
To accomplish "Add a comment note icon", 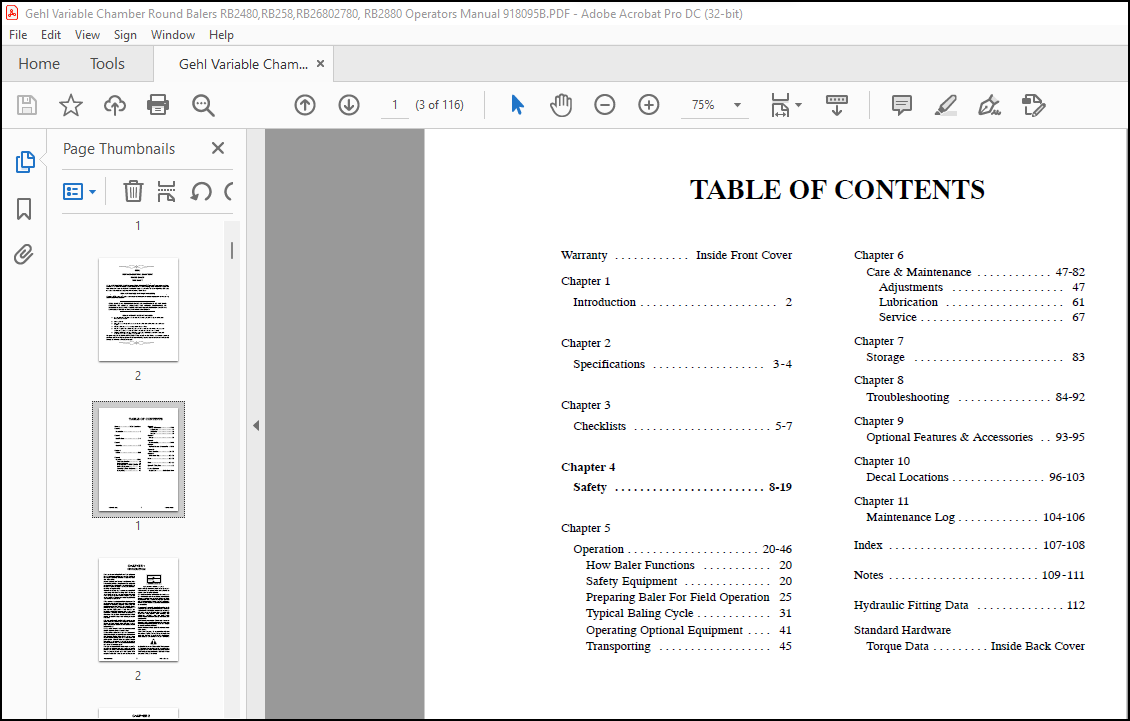I will click(x=902, y=105).
